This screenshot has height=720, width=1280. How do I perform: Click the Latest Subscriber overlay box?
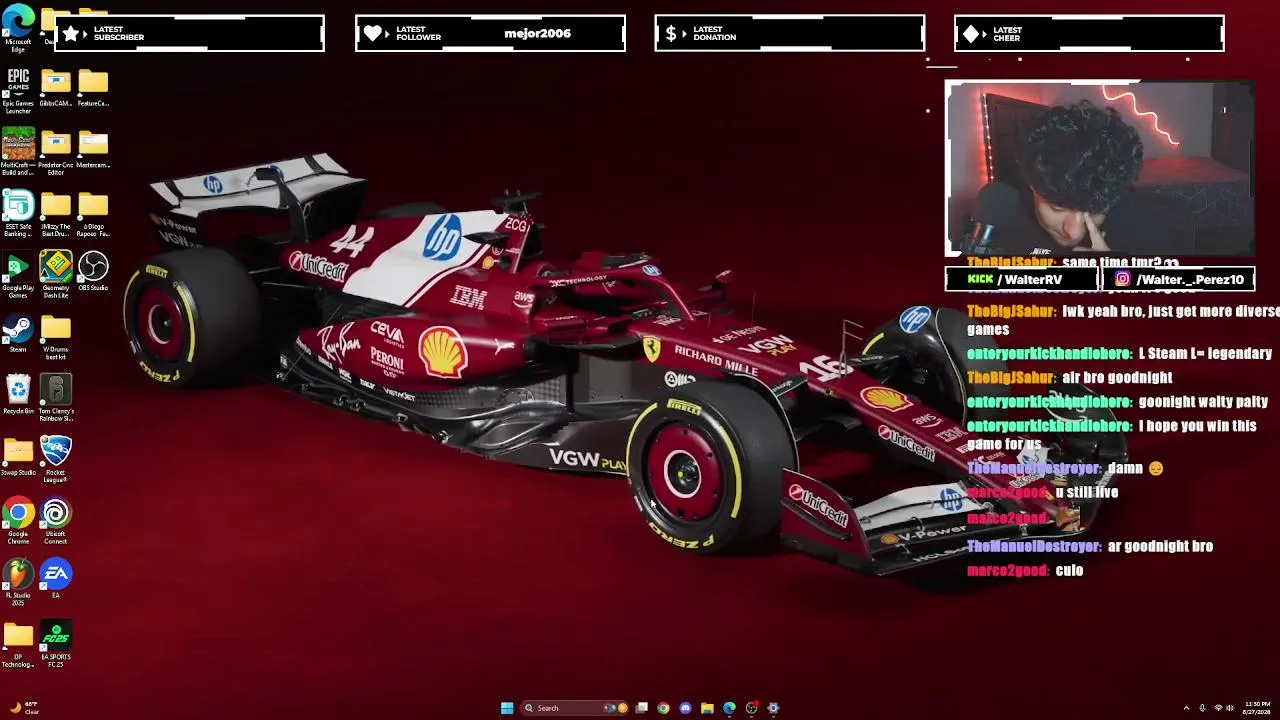[190, 33]
